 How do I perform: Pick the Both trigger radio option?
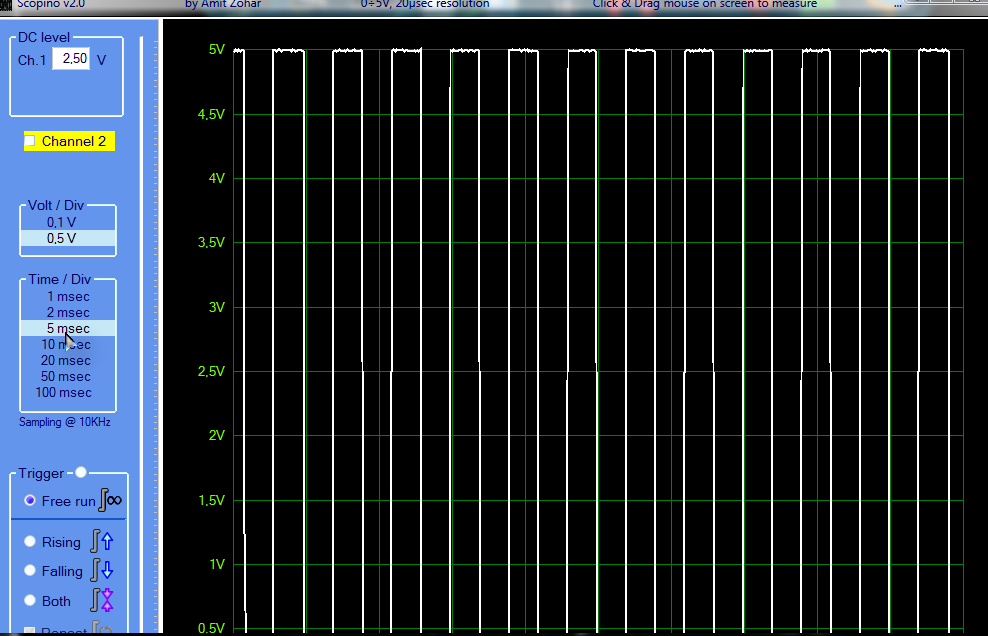pyautogui.click(x=30, y=601)
